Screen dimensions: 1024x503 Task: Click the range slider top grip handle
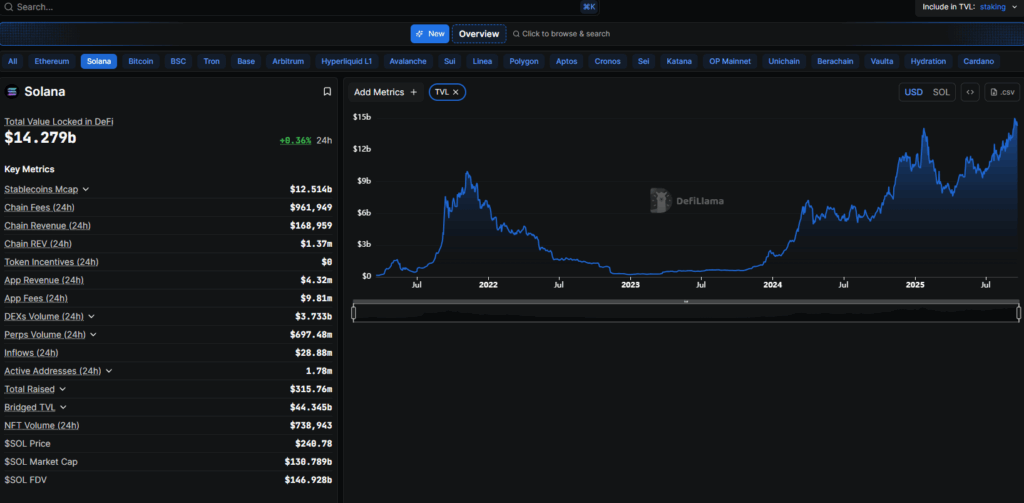pyautogui.click(x=686, y=302)
